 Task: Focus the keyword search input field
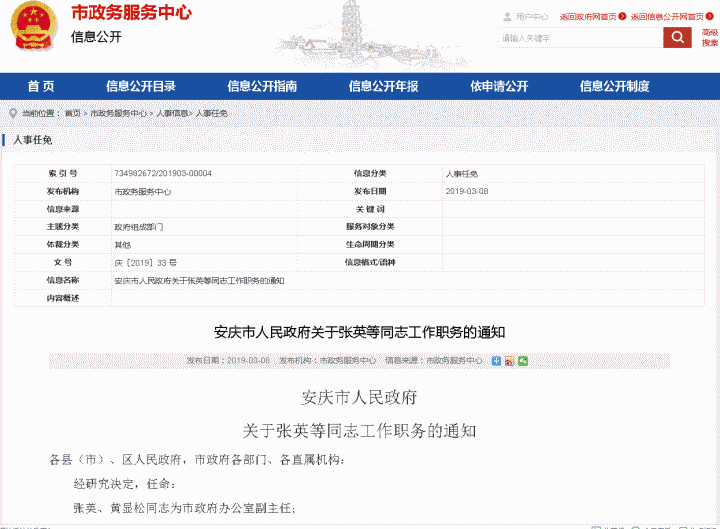pyautogui.click(x=580, y=38)
